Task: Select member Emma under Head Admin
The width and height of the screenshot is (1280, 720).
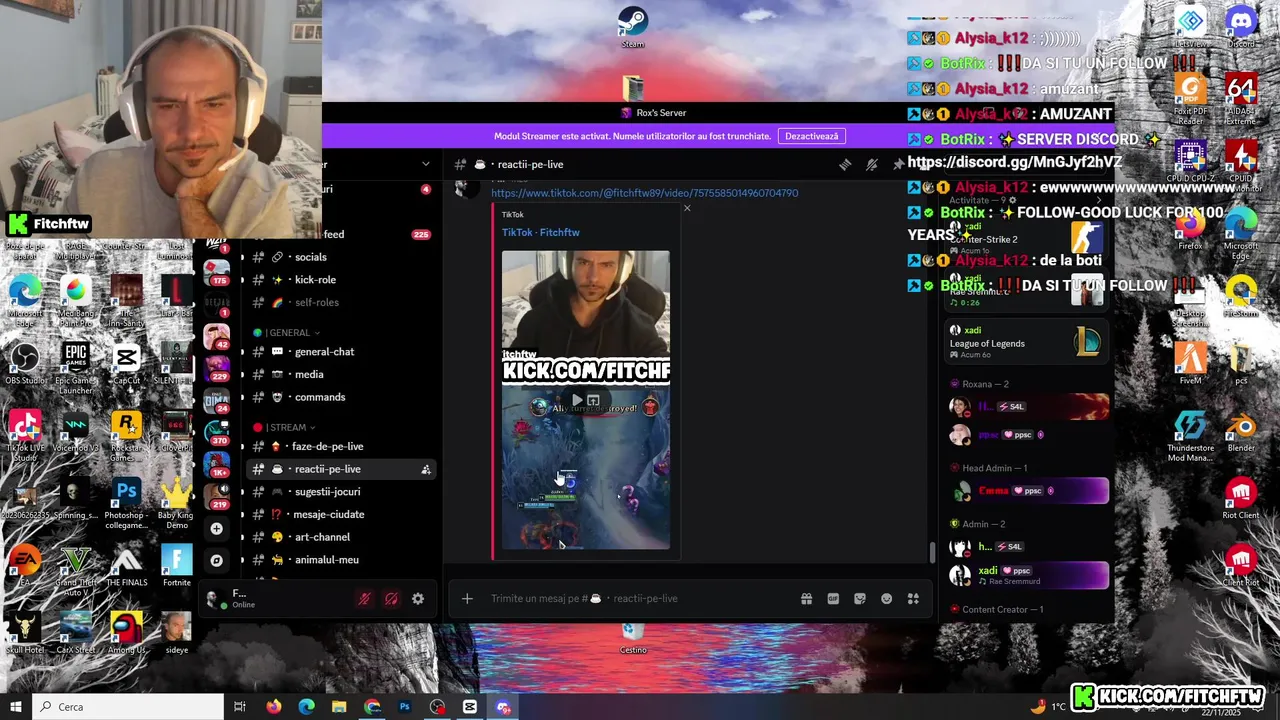Action: [1028, 491]
